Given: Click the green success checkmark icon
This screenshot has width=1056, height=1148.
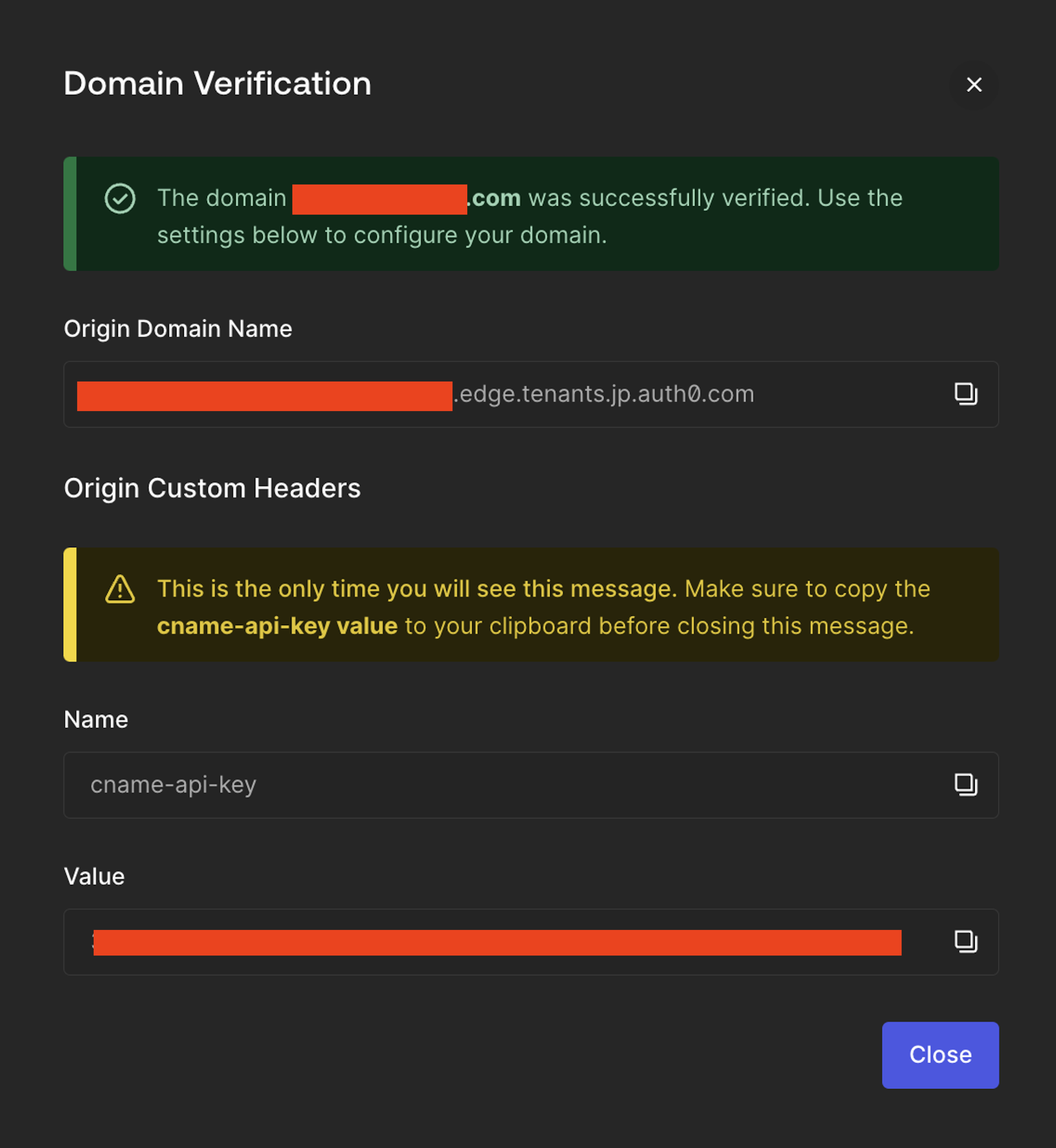Looking at the screenshot, I should [120, 198].
